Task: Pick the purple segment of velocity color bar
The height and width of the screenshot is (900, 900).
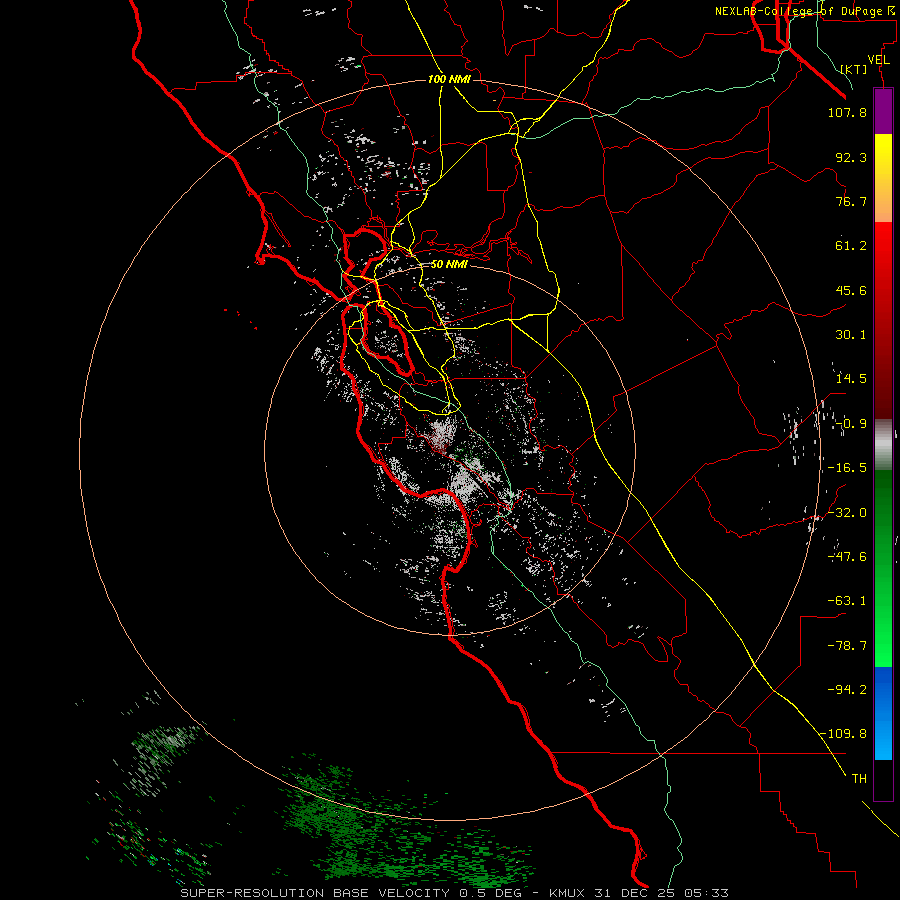Action: pyautogui.click(x=883, y=111)
